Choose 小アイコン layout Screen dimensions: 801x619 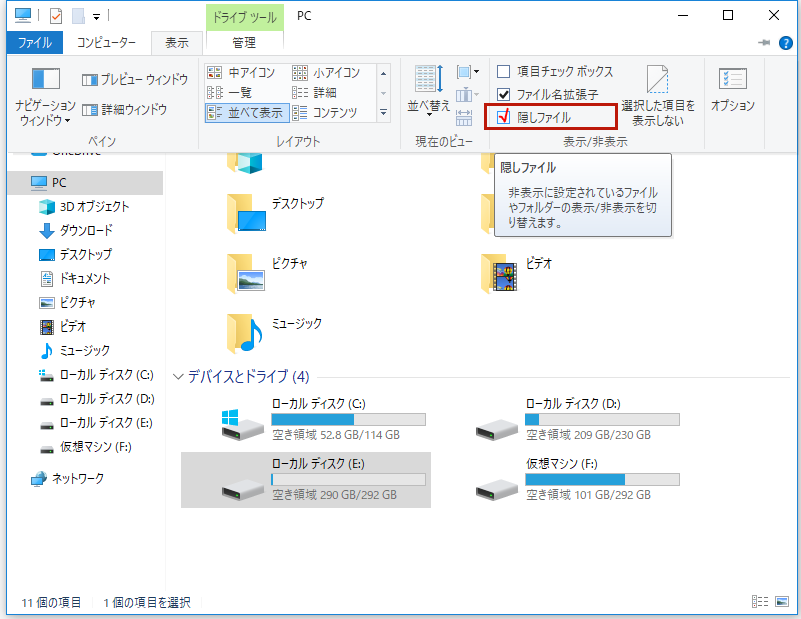click(326, 73)
